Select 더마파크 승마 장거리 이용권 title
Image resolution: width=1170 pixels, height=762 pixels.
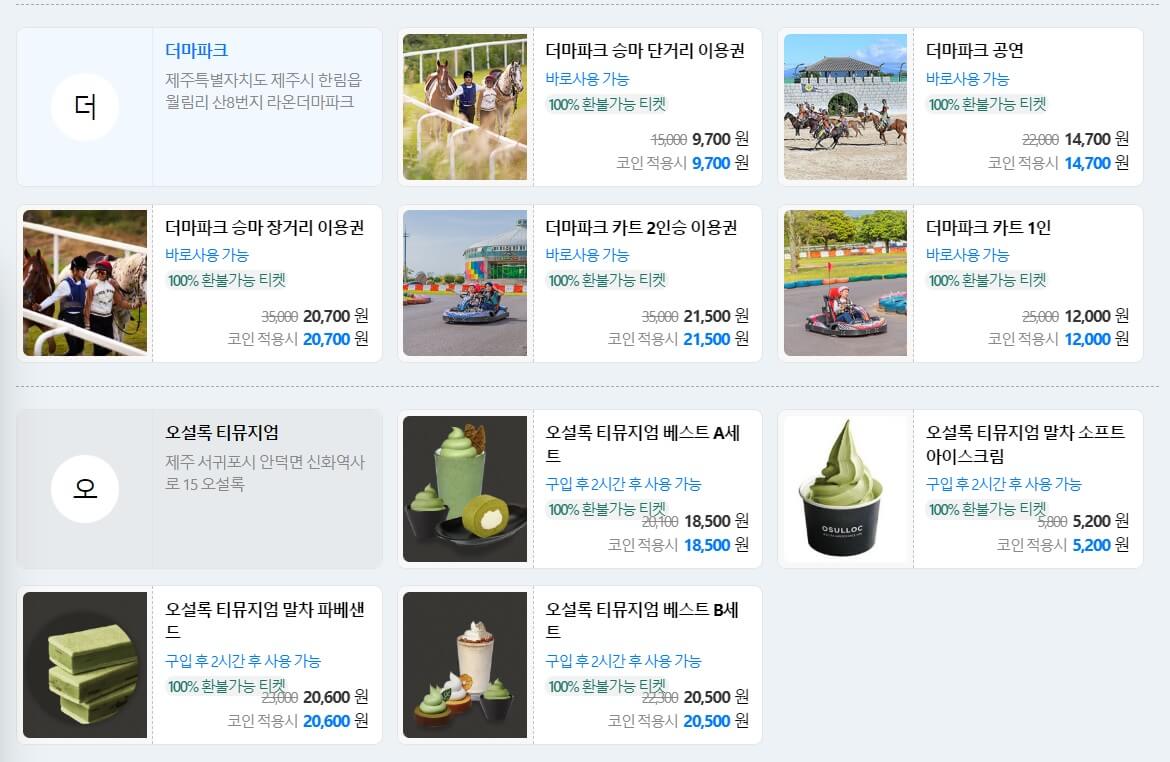(x=264, y=227)
